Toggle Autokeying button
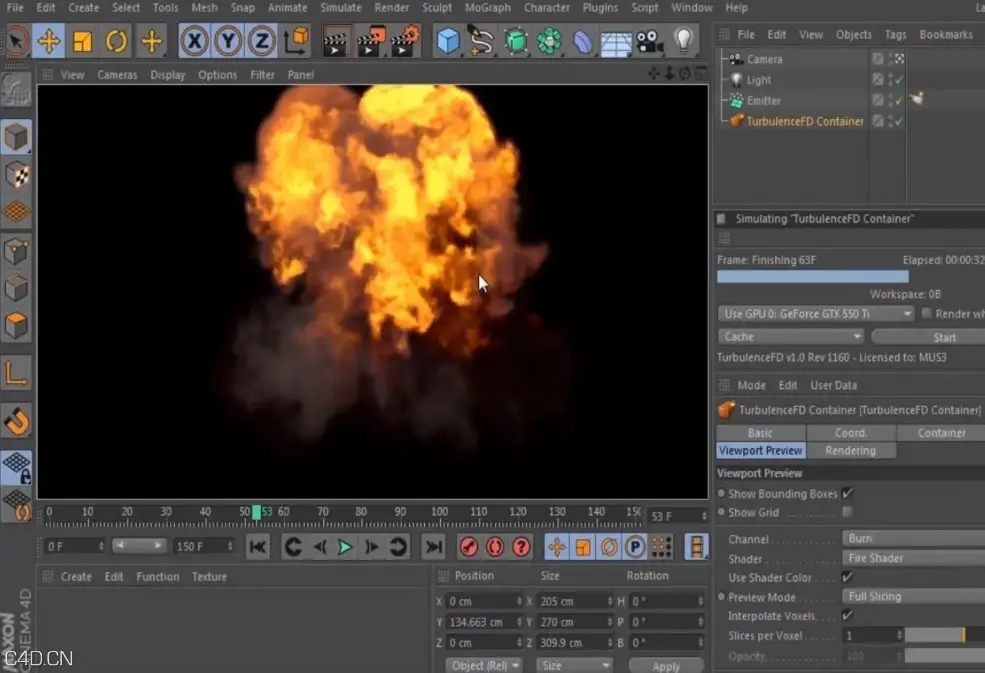Image resolution: width=985 pixels, height=673 pixels. point(495,547)
